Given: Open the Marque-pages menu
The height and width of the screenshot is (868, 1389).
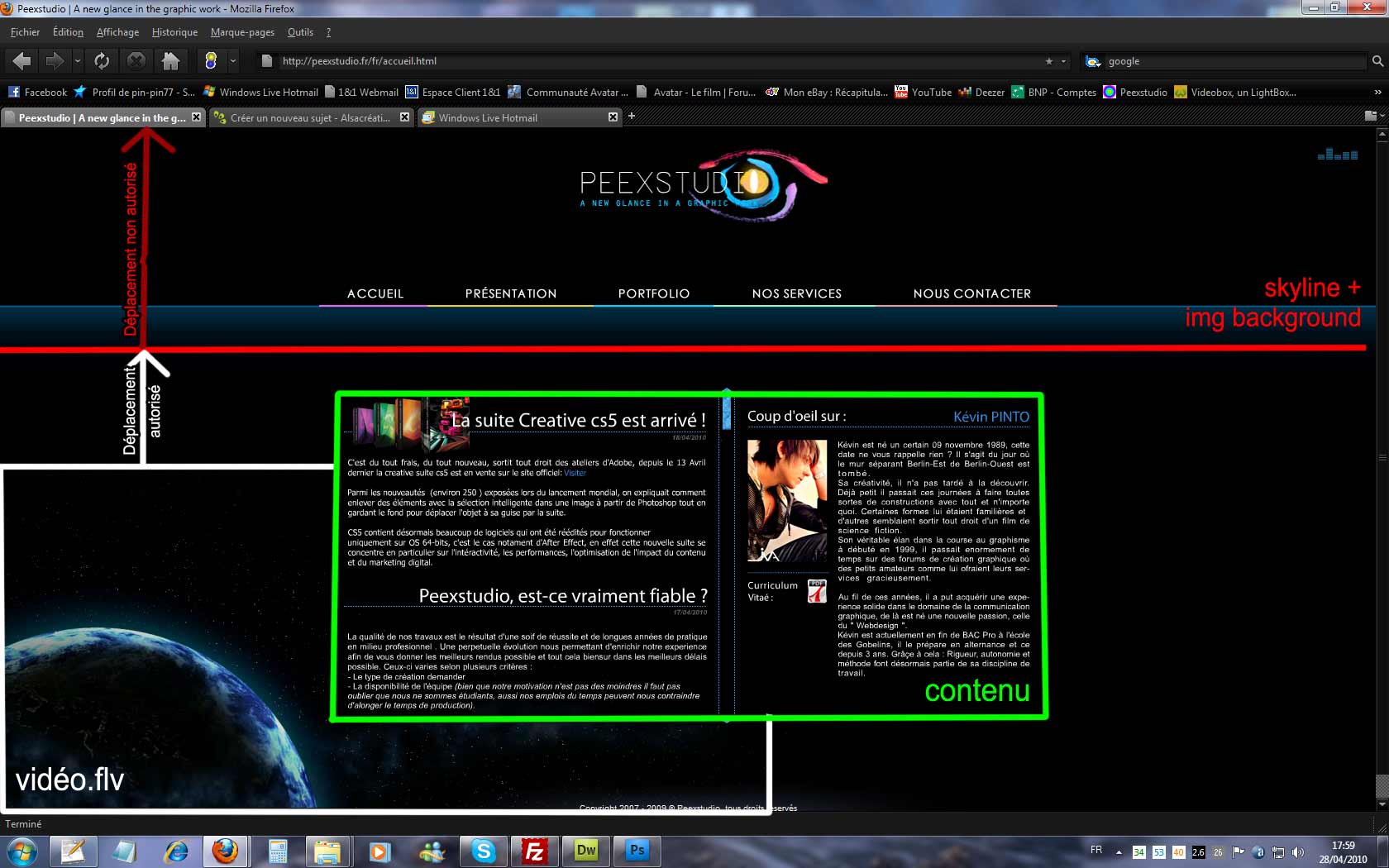Looking at the screenshot, I should click(x=242, y=32).
